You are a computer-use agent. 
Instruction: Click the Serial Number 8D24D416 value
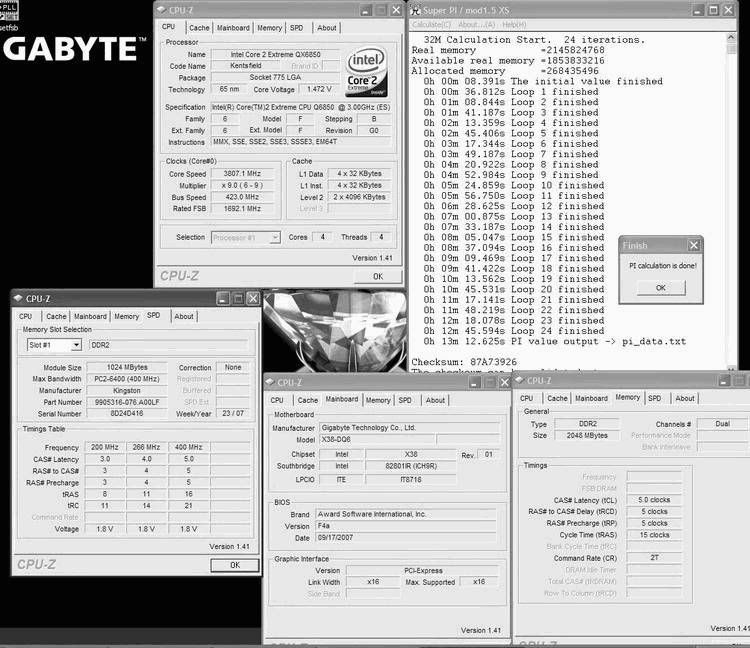pos(127,414)
